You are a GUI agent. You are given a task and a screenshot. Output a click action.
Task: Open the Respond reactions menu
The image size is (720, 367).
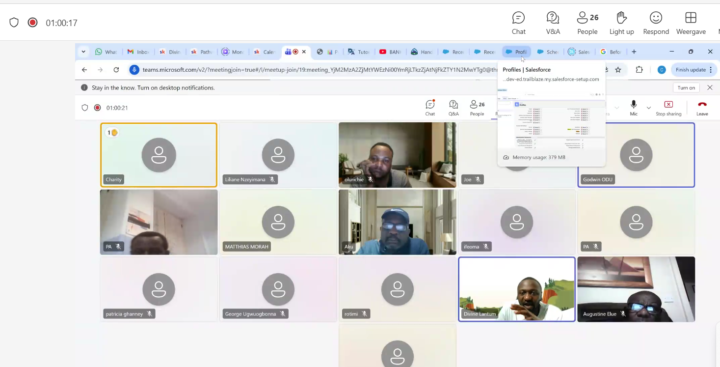(656, 23)
